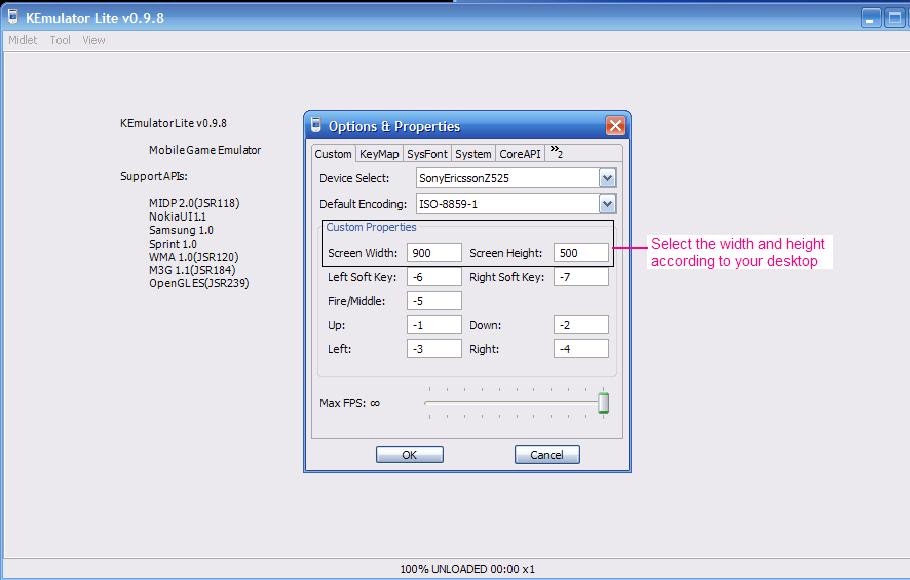Click the NokiaUI 1.1 text
Screen dimensions: 910x580
point(177,217)
